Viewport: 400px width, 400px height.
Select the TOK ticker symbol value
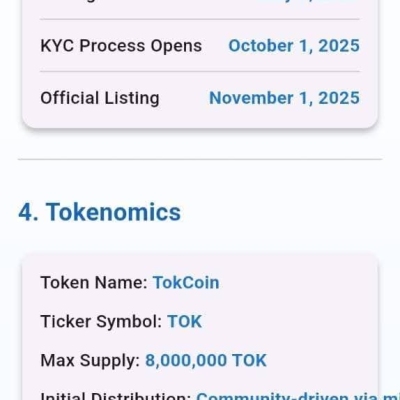pyautogui.click(x=184, y=322)
